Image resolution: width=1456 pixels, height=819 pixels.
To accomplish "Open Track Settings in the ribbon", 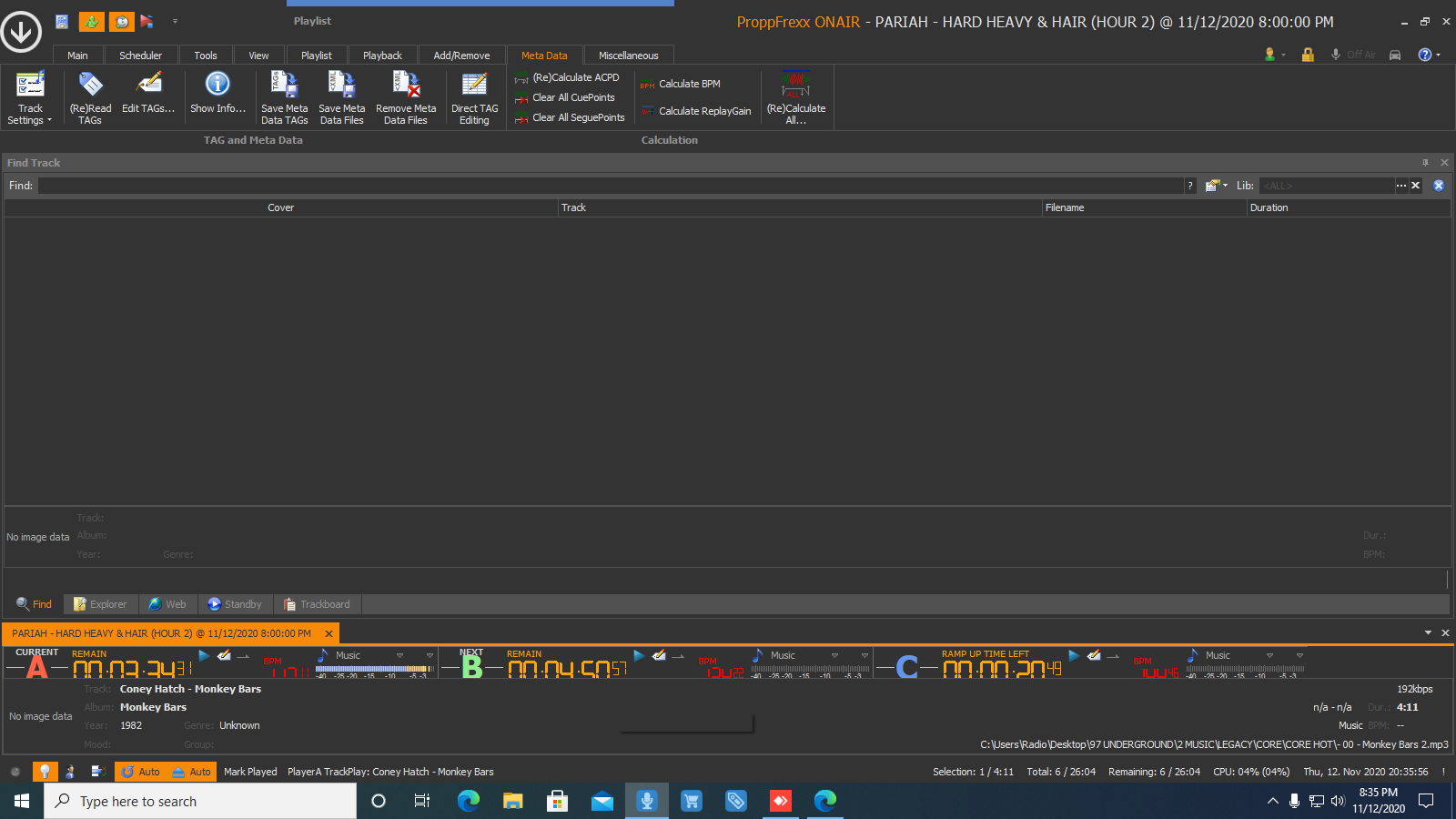I will (x=30, y=97).
